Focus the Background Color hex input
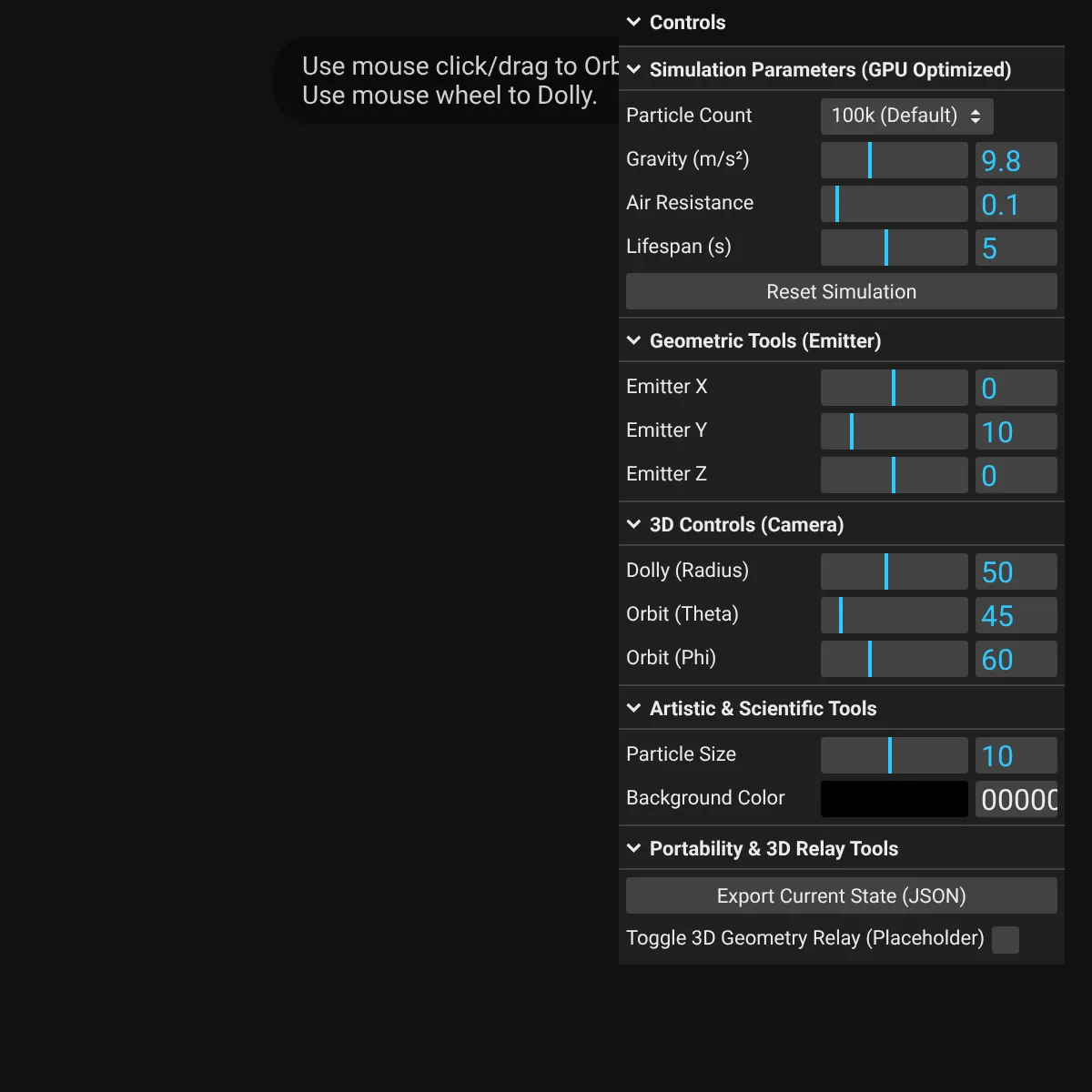 point(1016,800)
